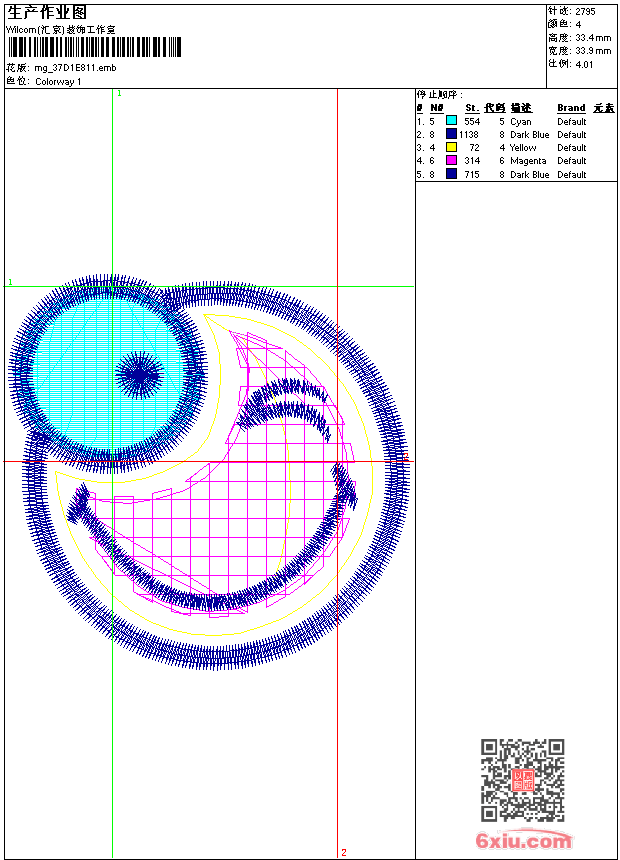This screenshot has height=860, width=620.
Task: Open the 6xiu.com watermark link
Action: coord(523,841)
